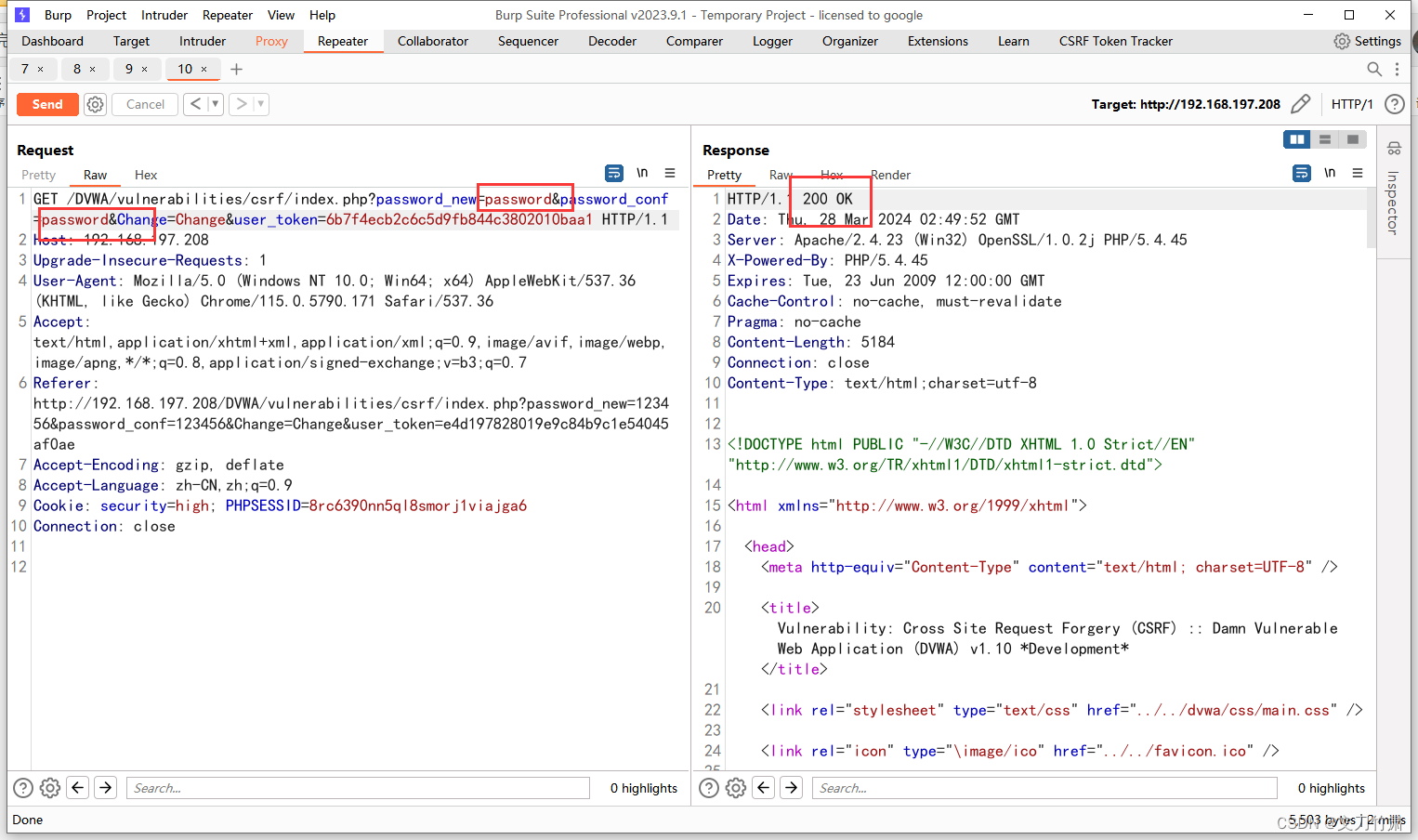Switch Response view to Render
Viewport: 1418px width, 840px height.
pyautogui.click(x=890, y=175)
